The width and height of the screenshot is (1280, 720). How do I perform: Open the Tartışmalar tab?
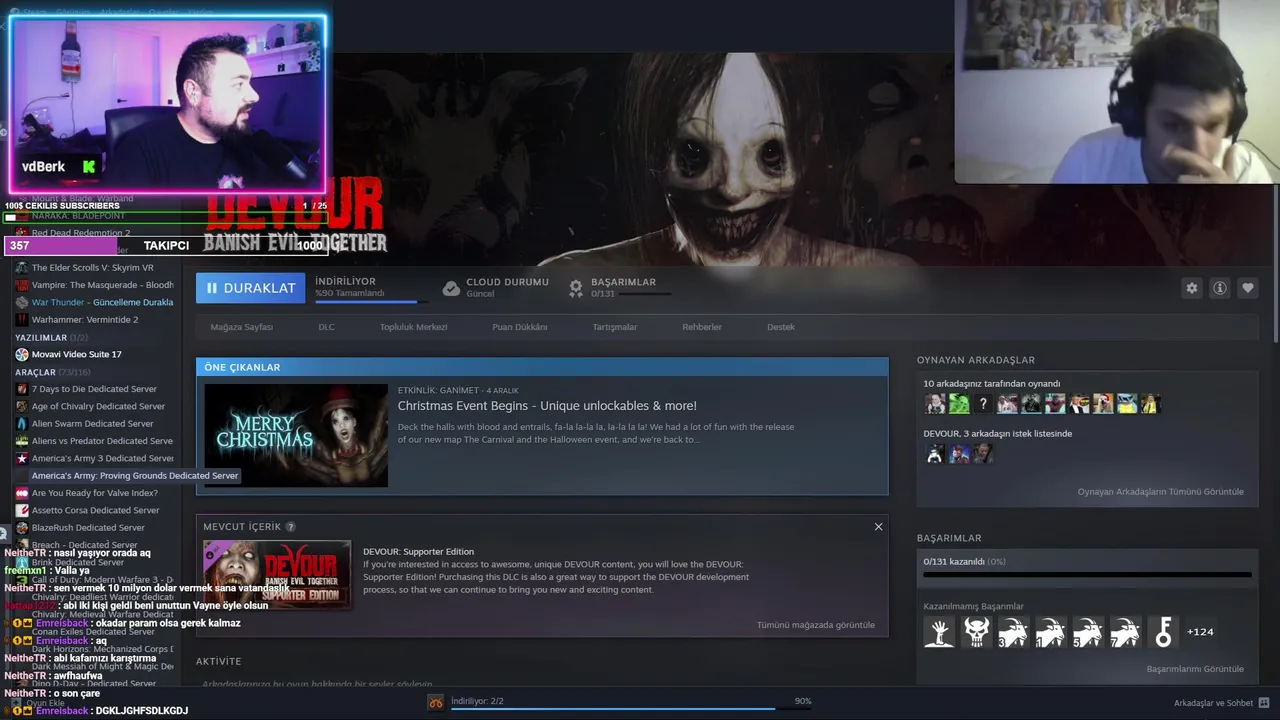click(614, 327)
